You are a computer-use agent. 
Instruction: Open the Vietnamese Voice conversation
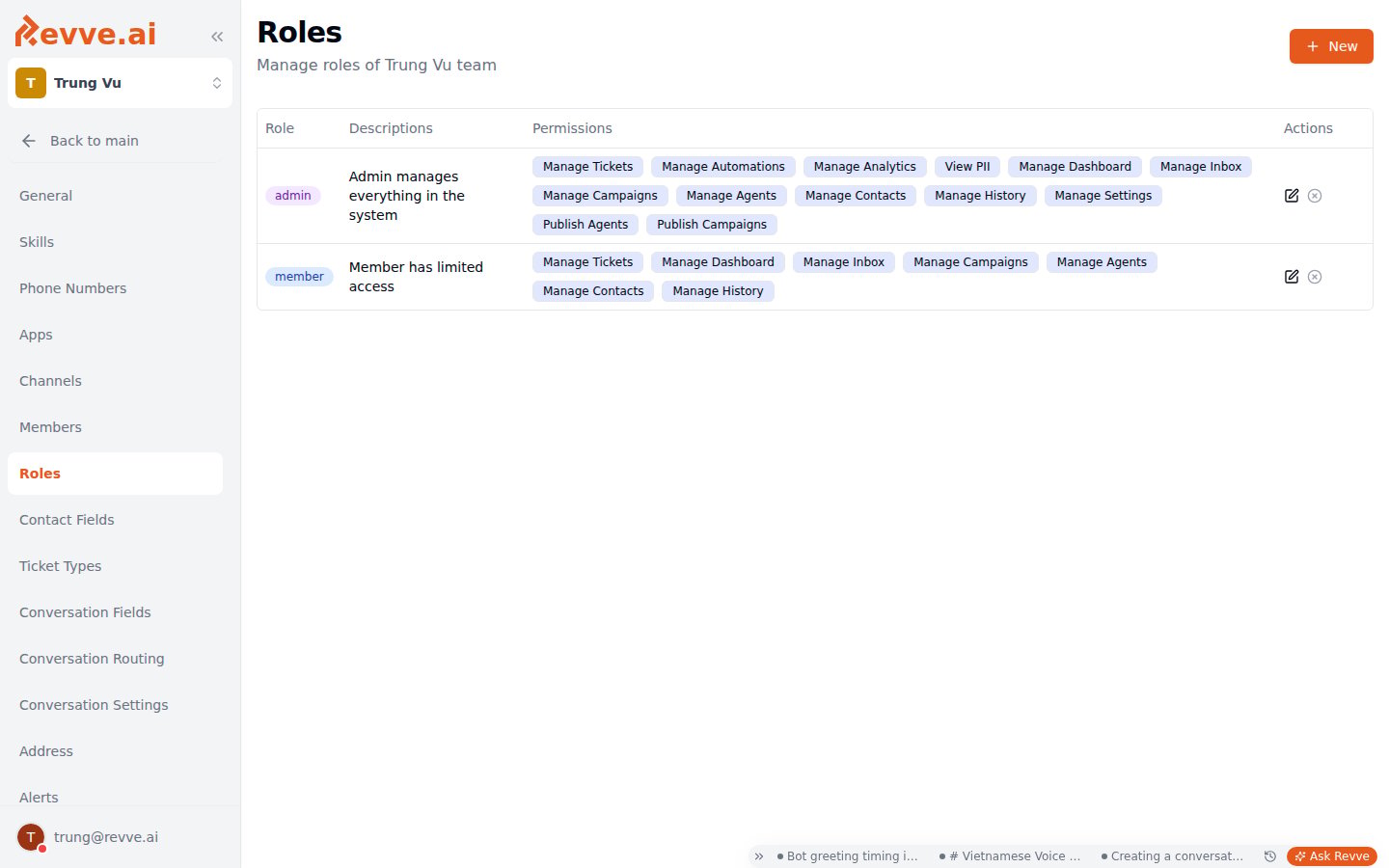(1010, 856)
